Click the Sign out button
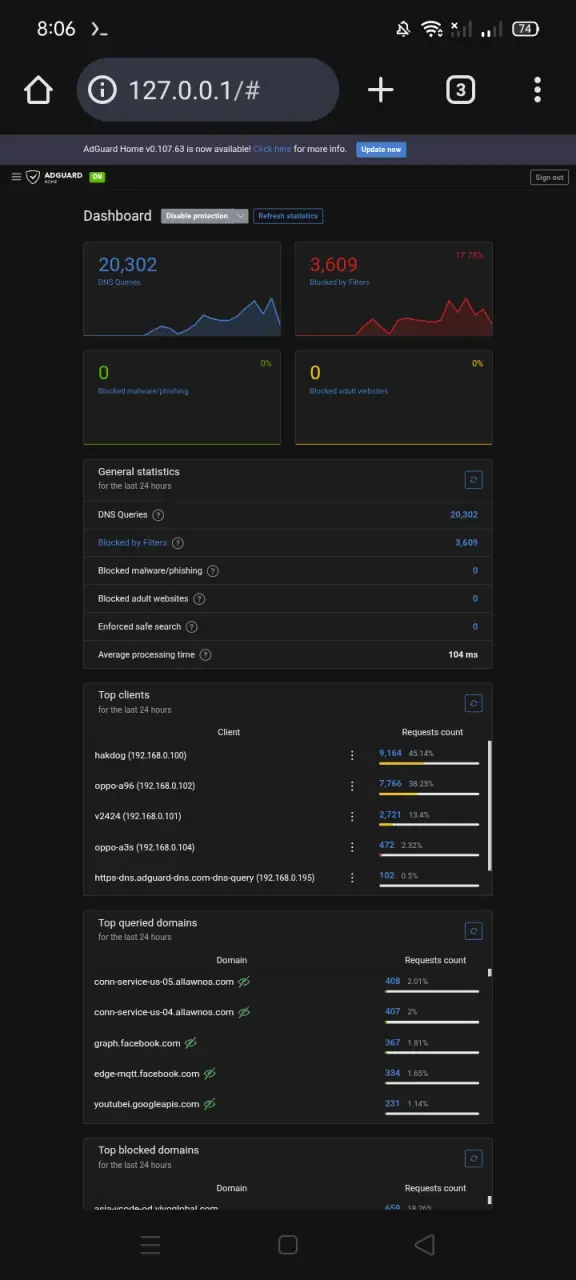 [549, 177]
